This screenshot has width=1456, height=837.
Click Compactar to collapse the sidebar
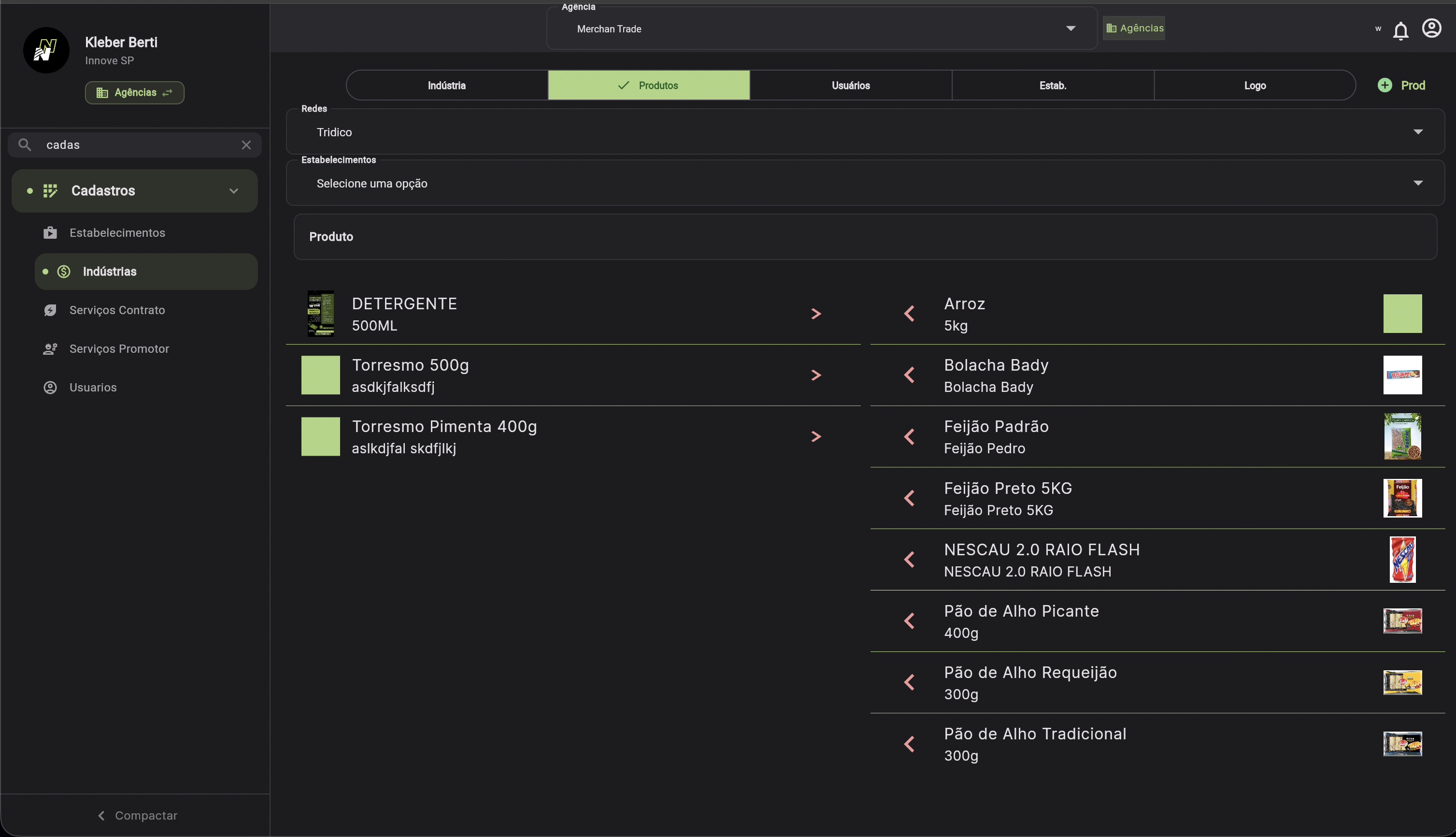137,815
